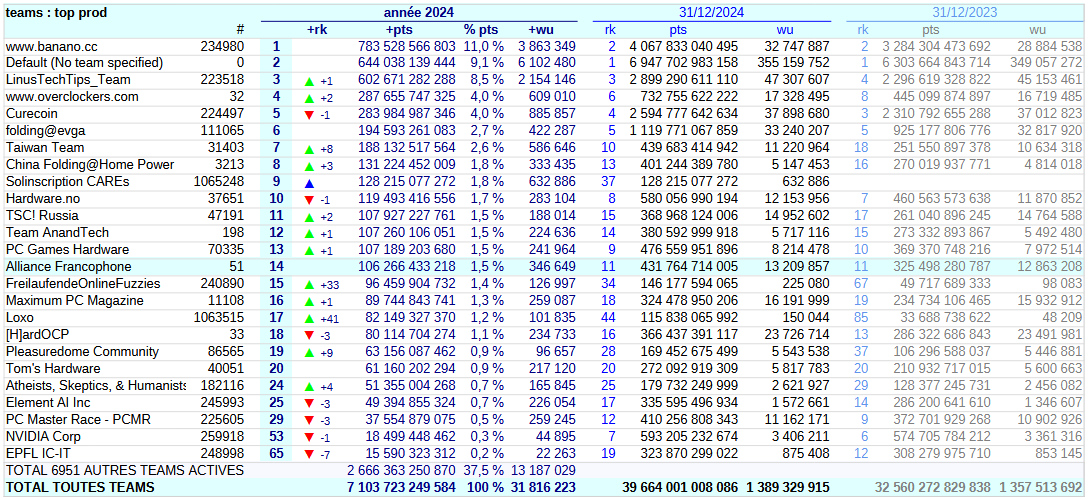Click the blue up arrow for Solinscription CAREs

[x=309, y=182]
